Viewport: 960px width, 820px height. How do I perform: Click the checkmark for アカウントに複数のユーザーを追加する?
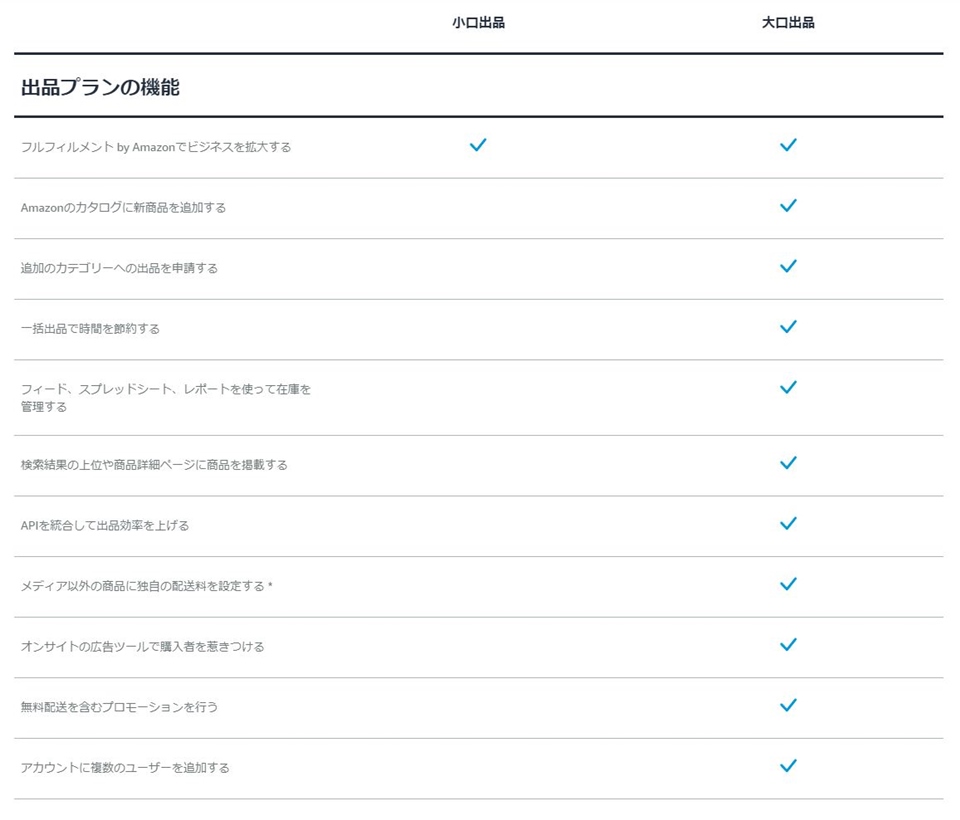(788, 766)
